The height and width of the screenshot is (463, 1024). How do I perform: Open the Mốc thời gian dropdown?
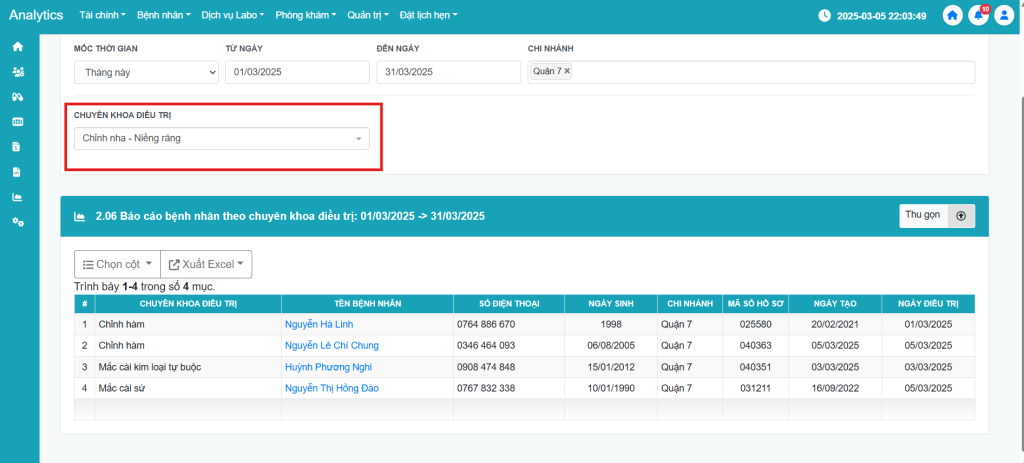tap(146, 72)
